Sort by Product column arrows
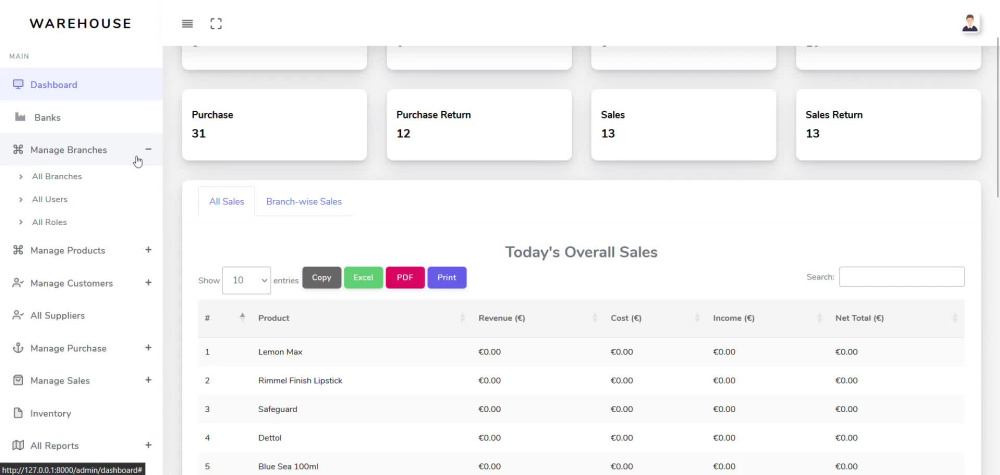Viewport: 1000px width, 475px height. point(462,318)
